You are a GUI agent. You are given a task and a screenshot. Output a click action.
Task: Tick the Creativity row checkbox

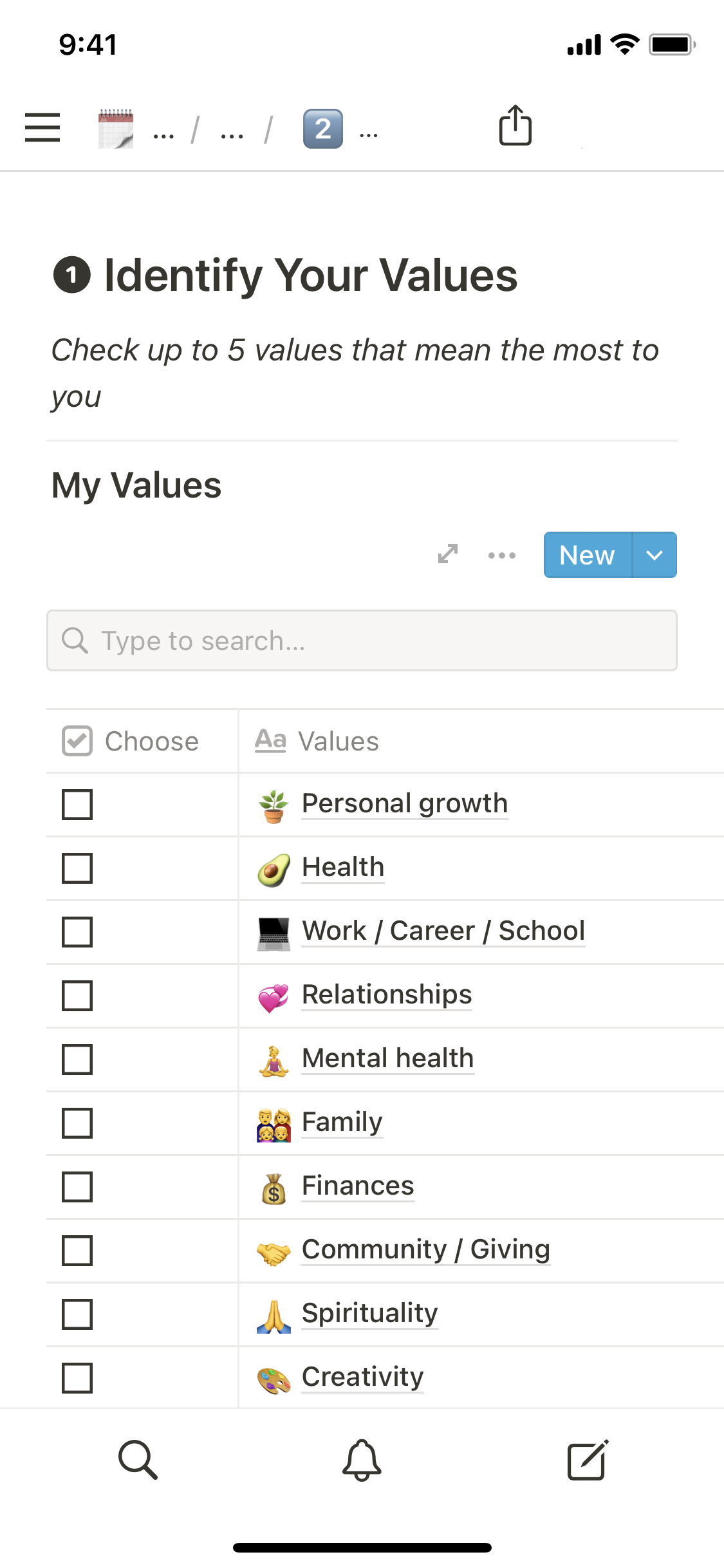pyautogui.click(x=77, y=1377)
